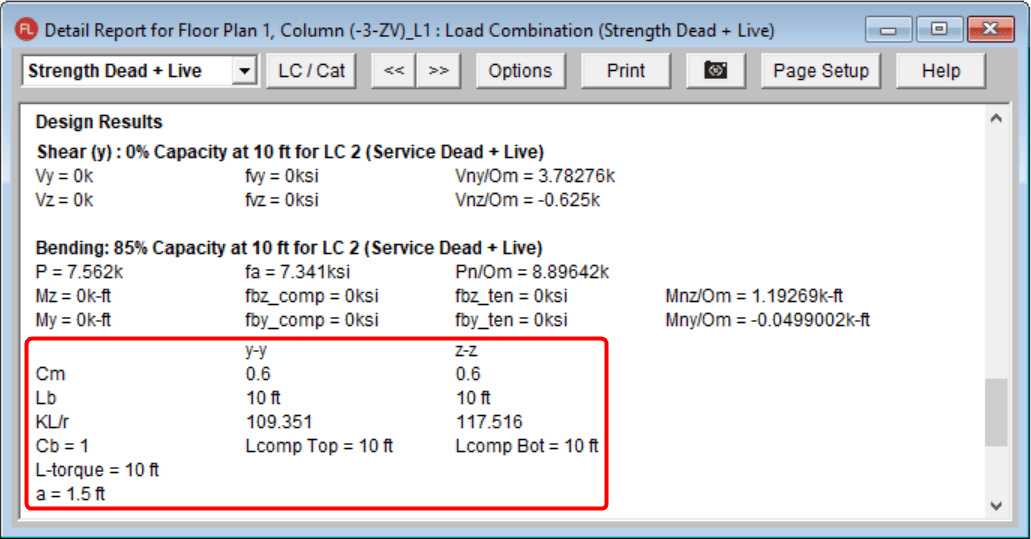1031x539 pixels.
Task: Open the Options dialog
Action: 520,71
